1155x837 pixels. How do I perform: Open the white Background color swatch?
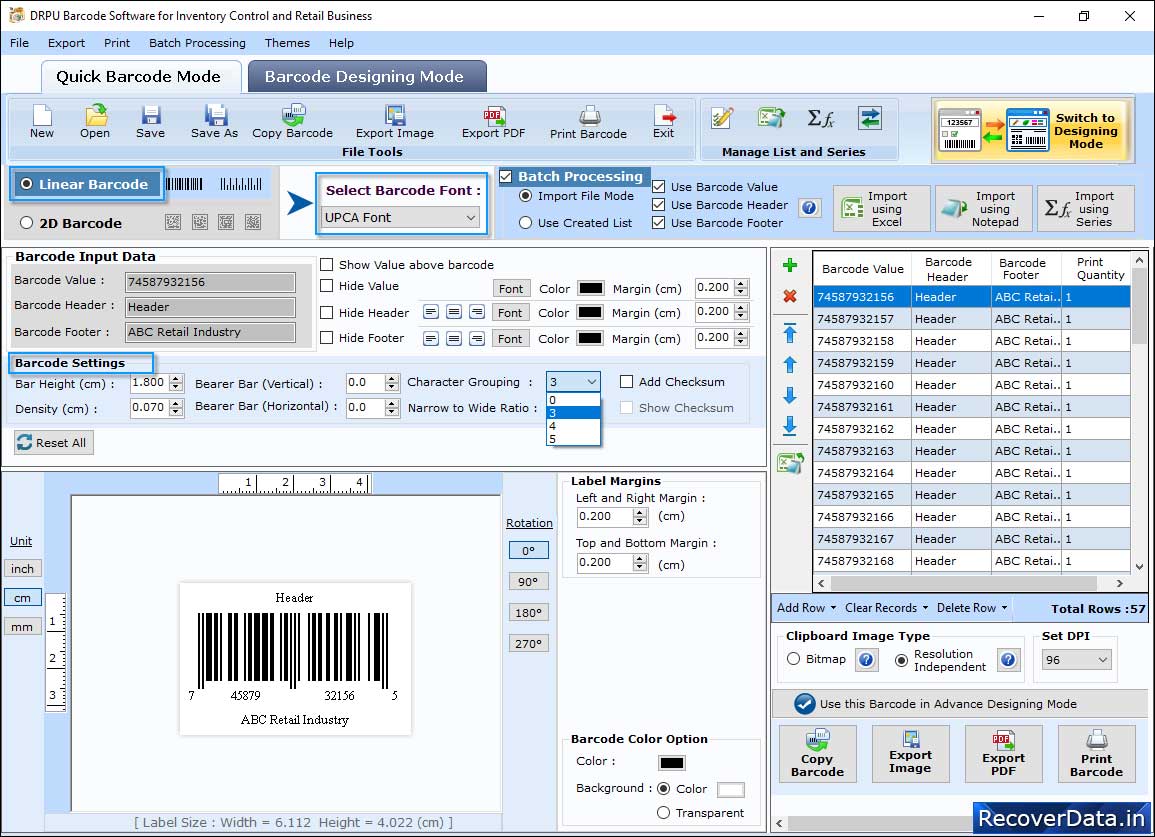coord(730,790)
